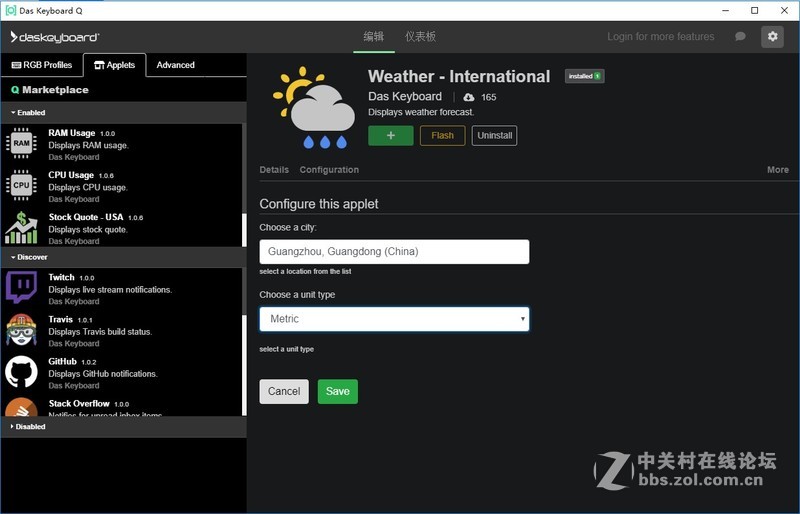Select Stack Overflow title text
This screenshot has height=514, width=800.
(x=79, y=403)
